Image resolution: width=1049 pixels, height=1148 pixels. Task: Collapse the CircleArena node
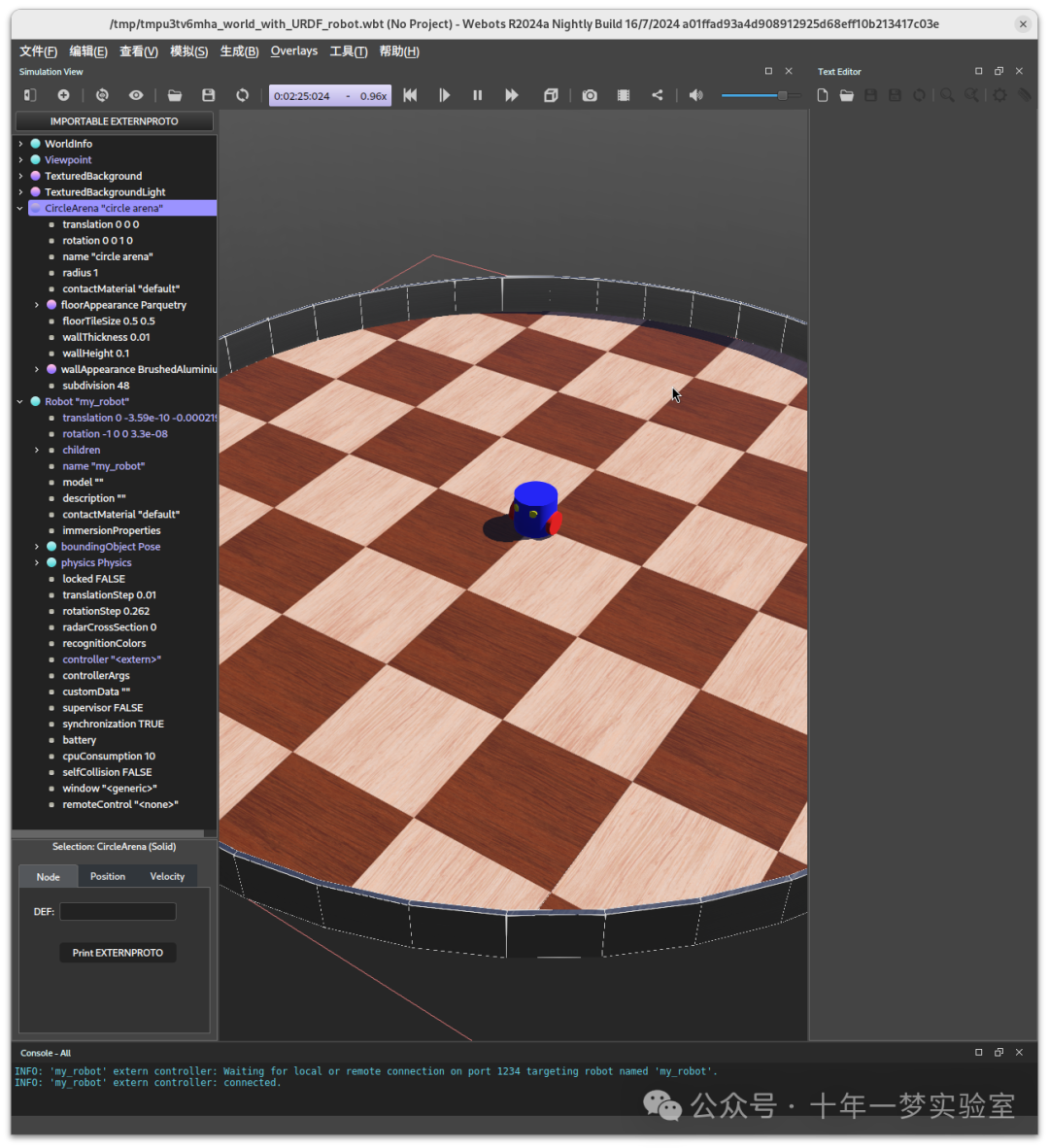(x=20, y=208)
